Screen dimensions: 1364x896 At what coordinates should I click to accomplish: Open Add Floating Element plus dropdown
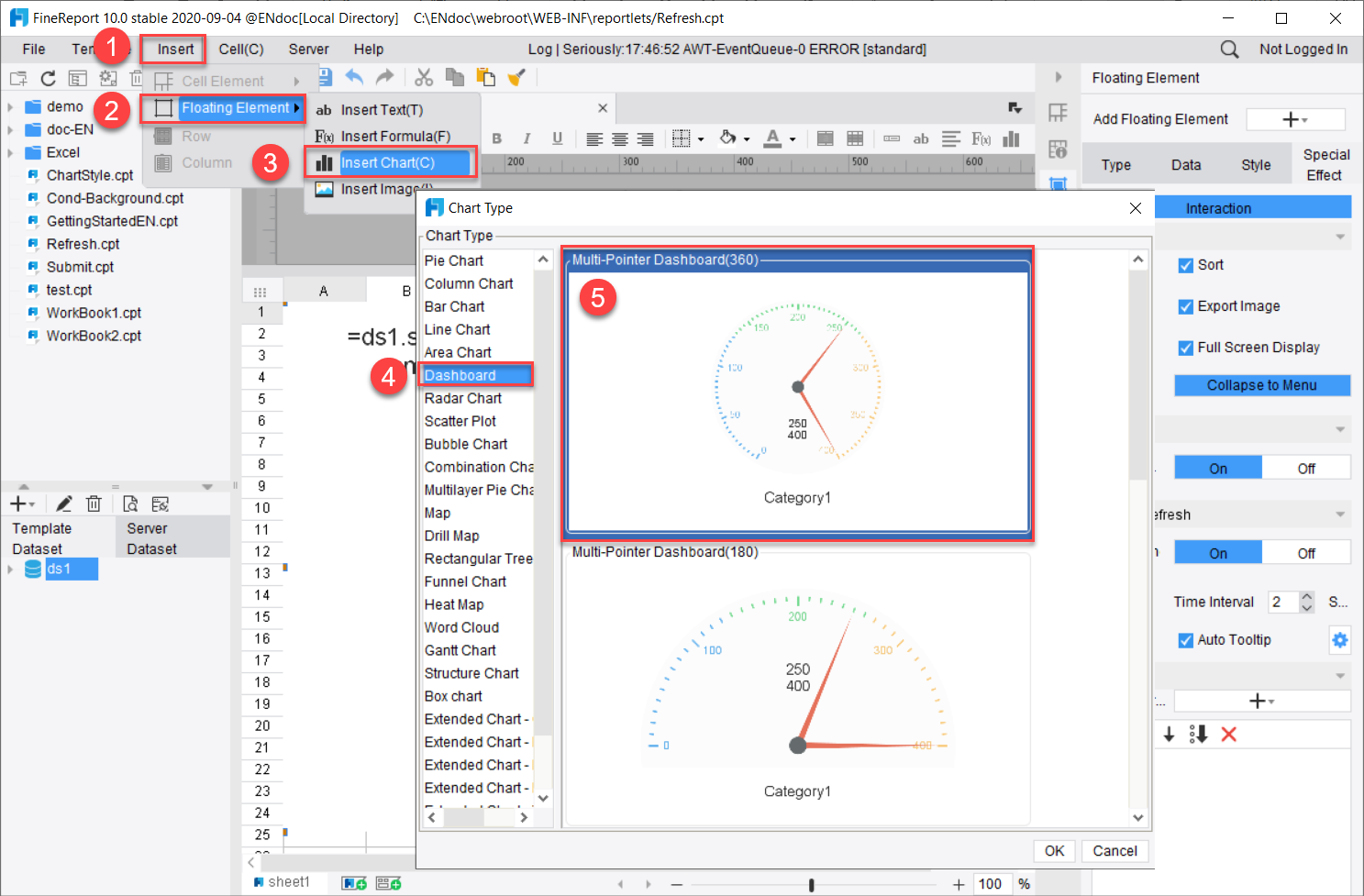click(x=1295, y=119)
